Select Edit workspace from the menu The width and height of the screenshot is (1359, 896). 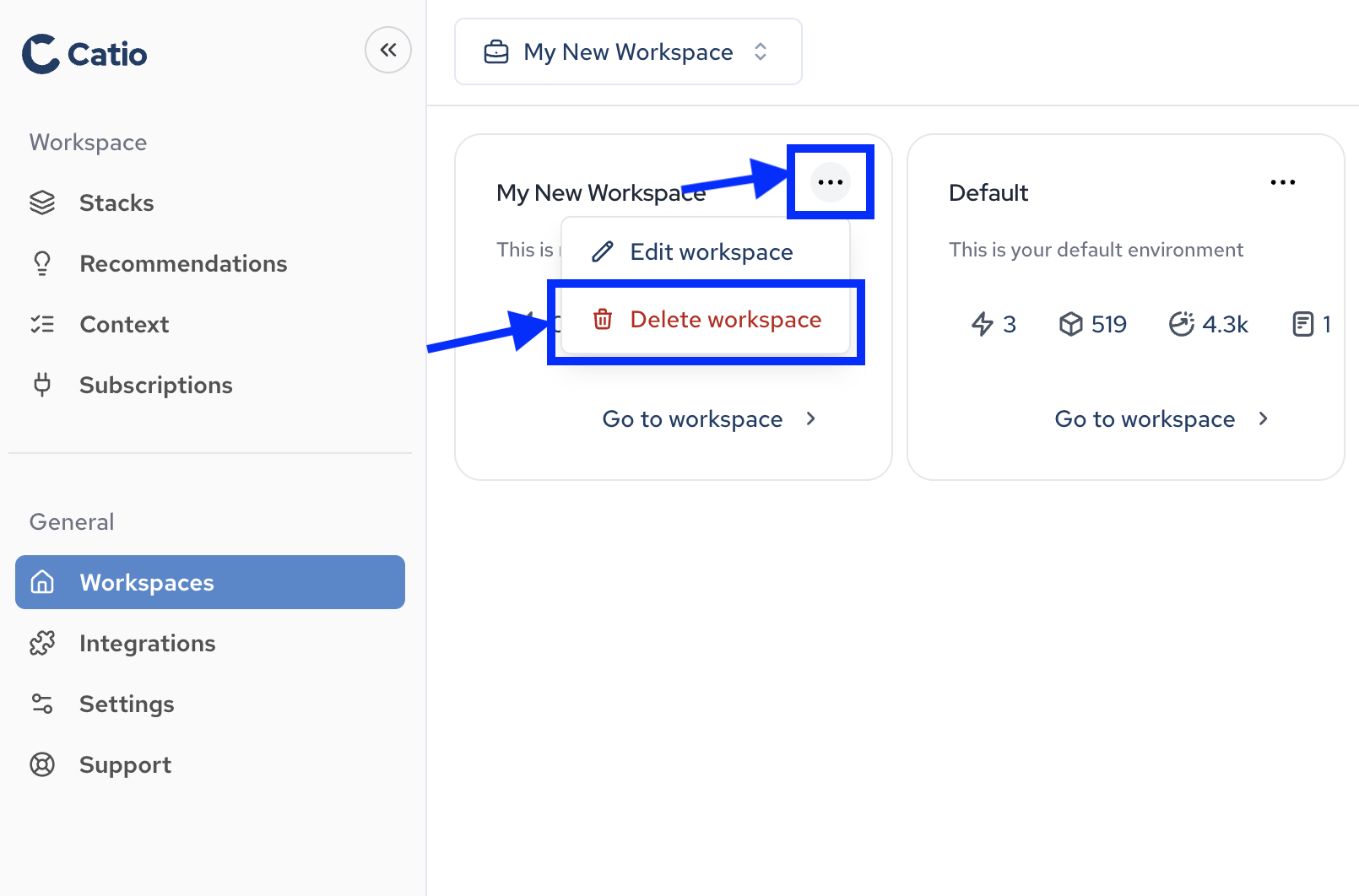tap(711, 251)
